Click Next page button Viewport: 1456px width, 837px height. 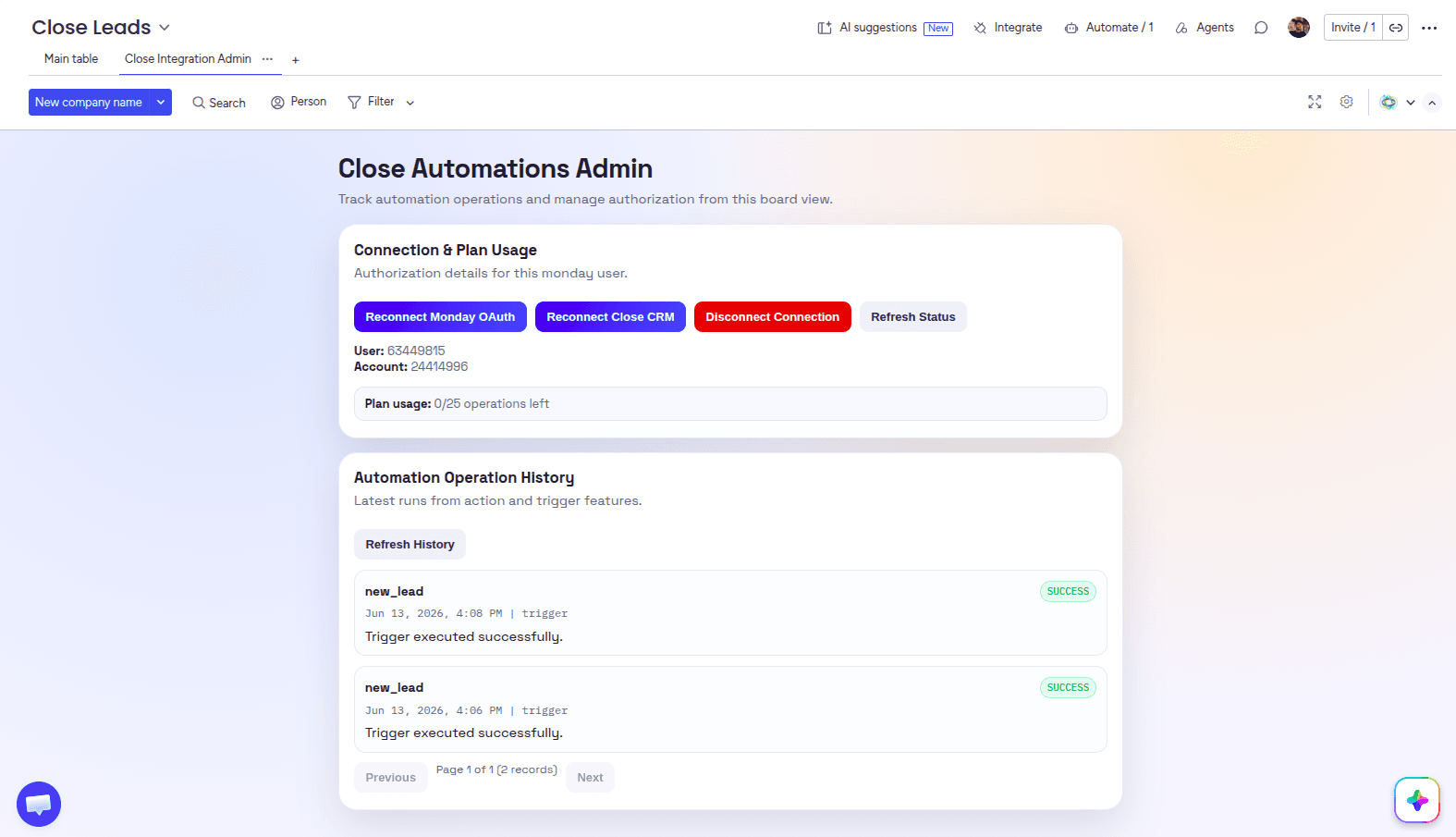click(590, 778)
